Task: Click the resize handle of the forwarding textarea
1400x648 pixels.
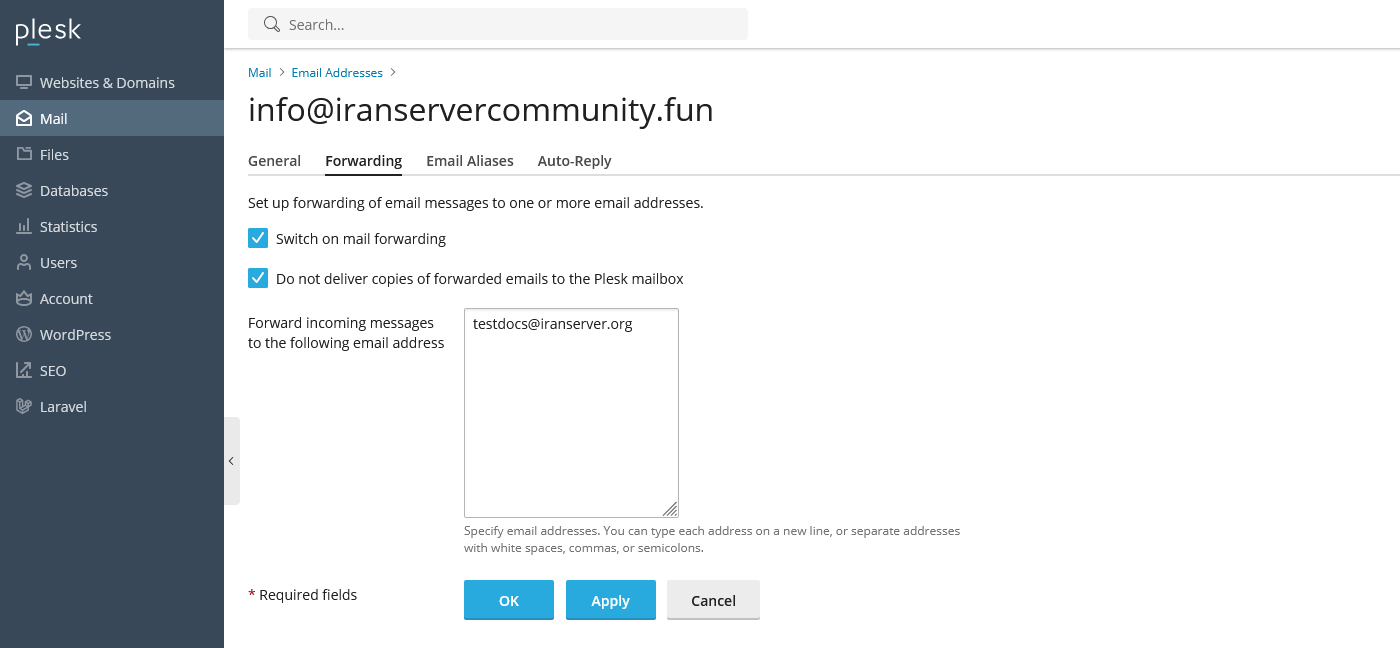Action: point(670,509)
